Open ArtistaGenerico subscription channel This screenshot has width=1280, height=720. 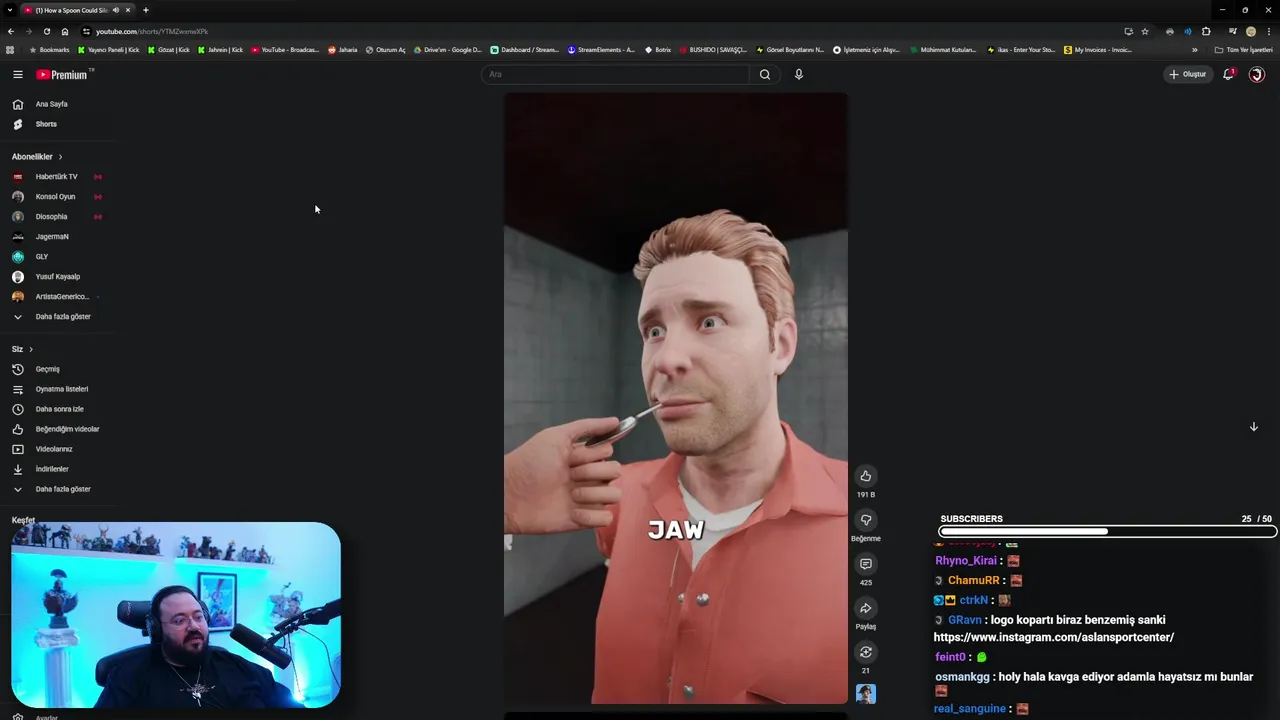tap(62, 297)
